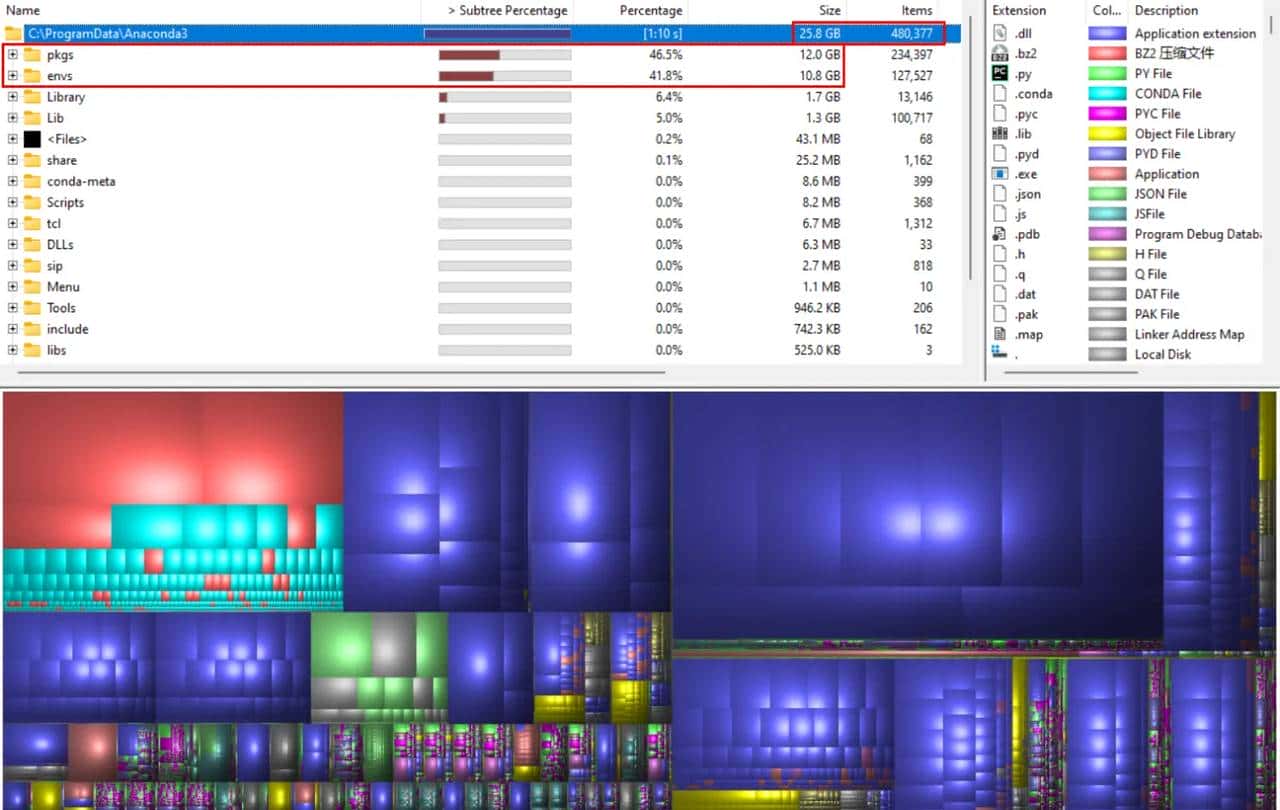Click the .dll Application extension icon
The width and height of the screenshot is (1280, 810).
(x=1001, y=33)
